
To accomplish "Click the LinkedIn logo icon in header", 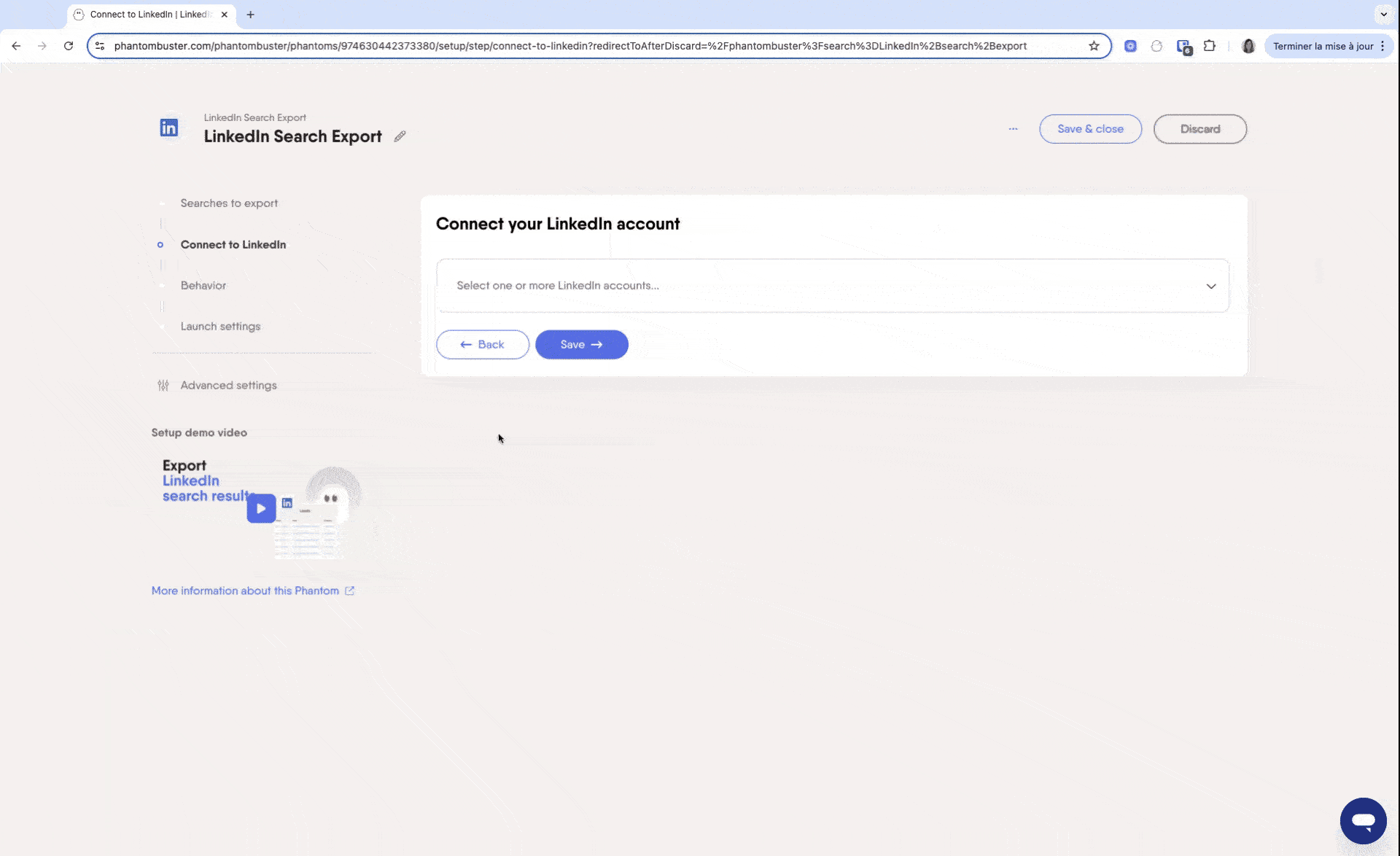I will (168, 128).
